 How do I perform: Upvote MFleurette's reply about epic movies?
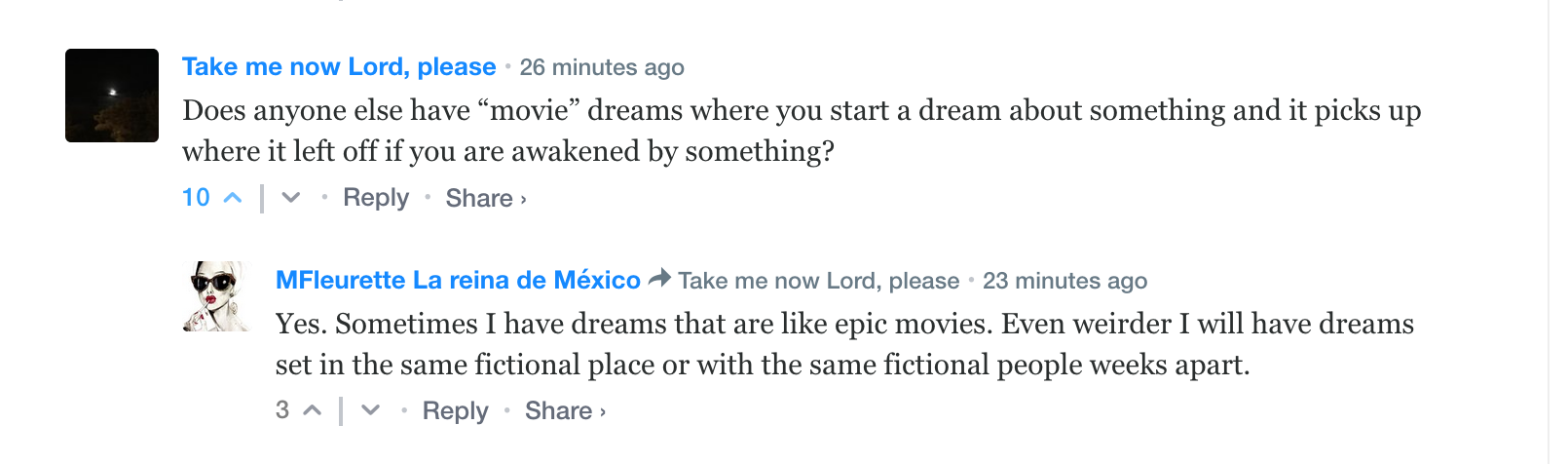tap(312, 410)
